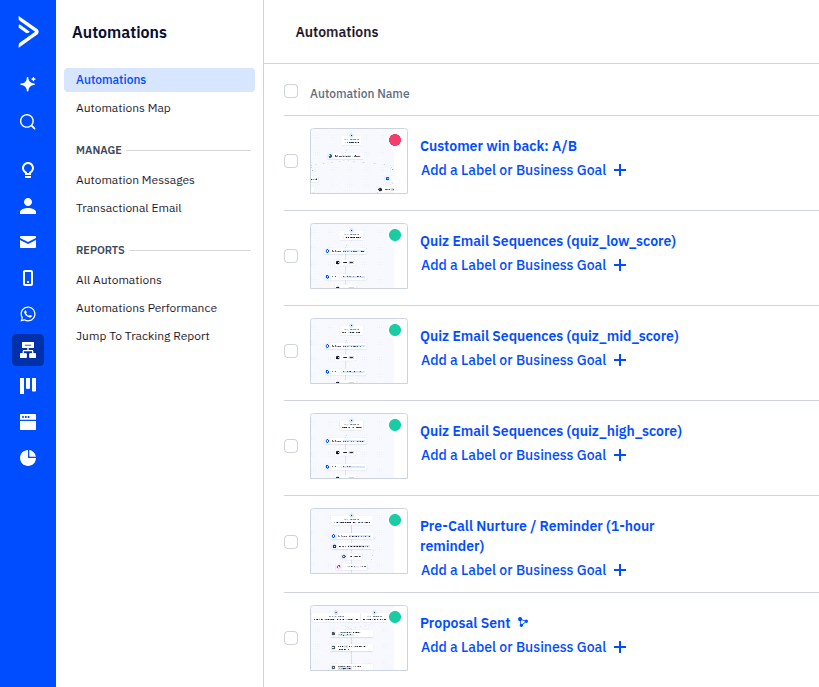819x687 pixels.
Task: Open Automations Performance report
Action: (146, 308)
